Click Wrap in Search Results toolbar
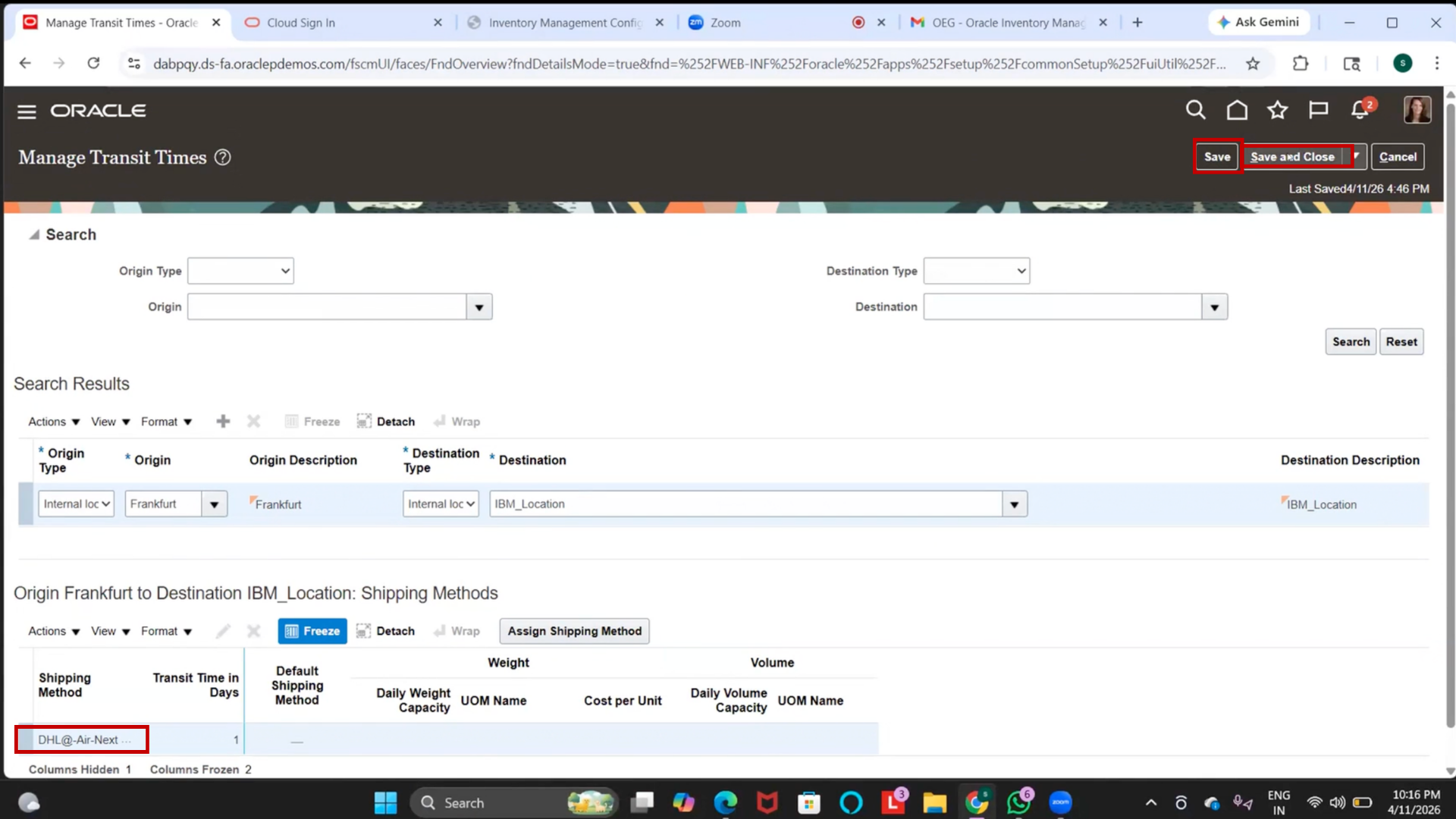1456x819 pixels. pos(457,422)
